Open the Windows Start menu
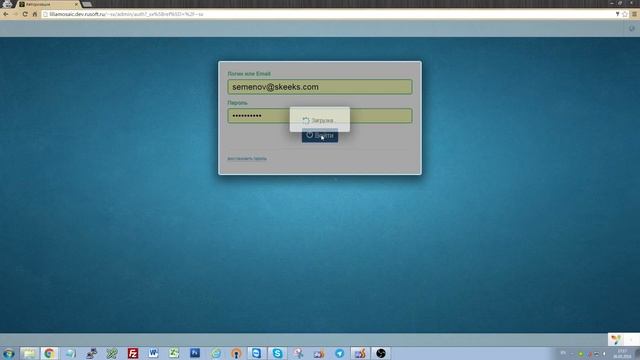Viewport: 640px width, 360px height. [x=9, y=353]
